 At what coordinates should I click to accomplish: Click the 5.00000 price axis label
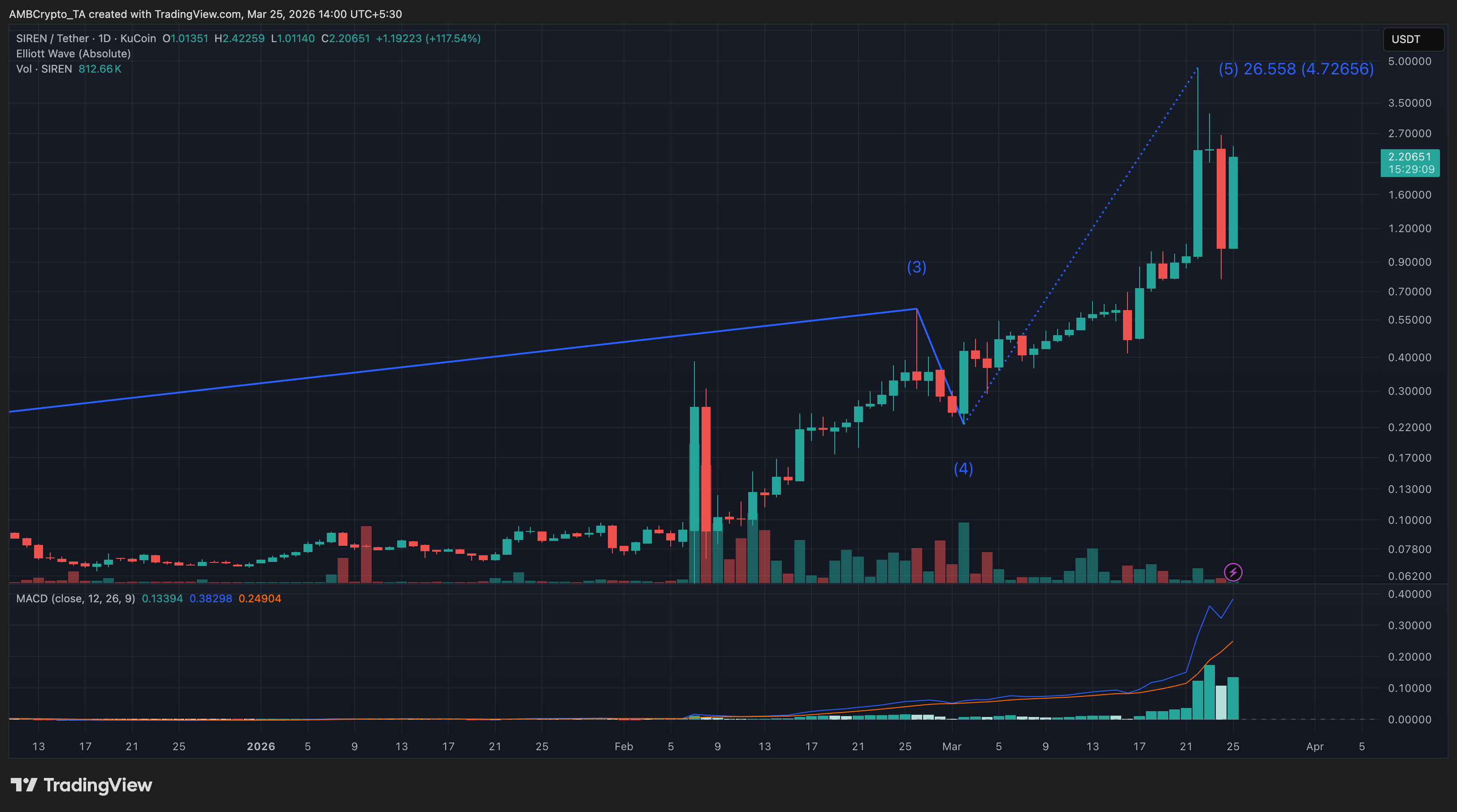click(1409, 61)
